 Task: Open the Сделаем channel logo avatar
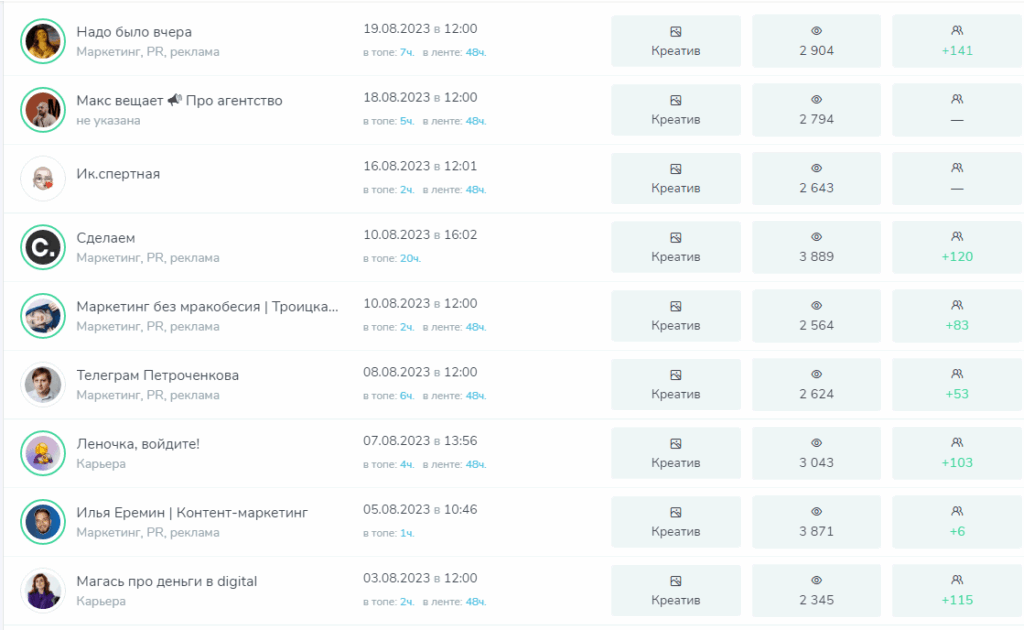coord(42,247)
